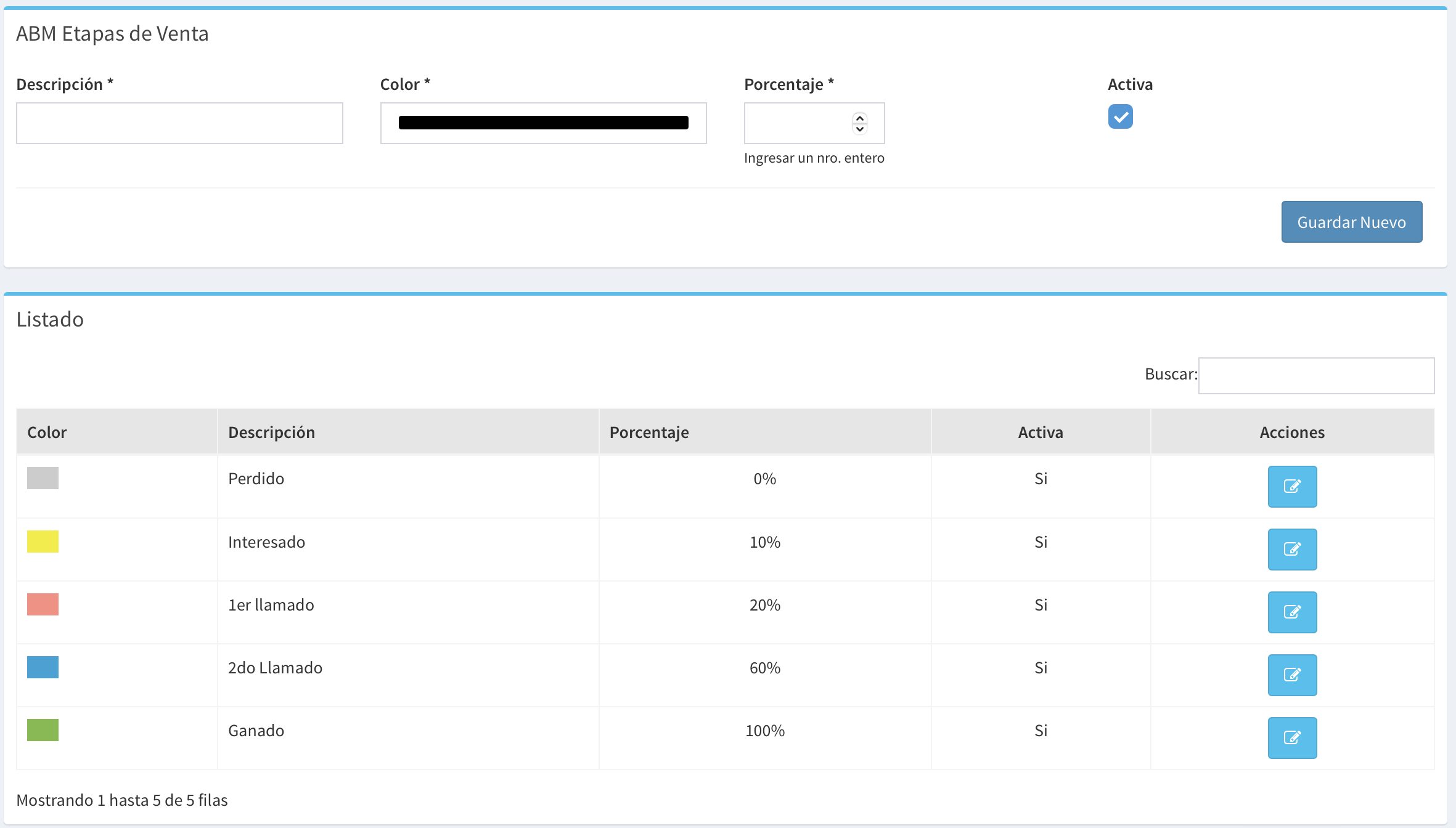Image resolution: width=1456 pixels, height=828 pixels.
Task: Open edit for 1er llamado
Action: (1292, 612)
